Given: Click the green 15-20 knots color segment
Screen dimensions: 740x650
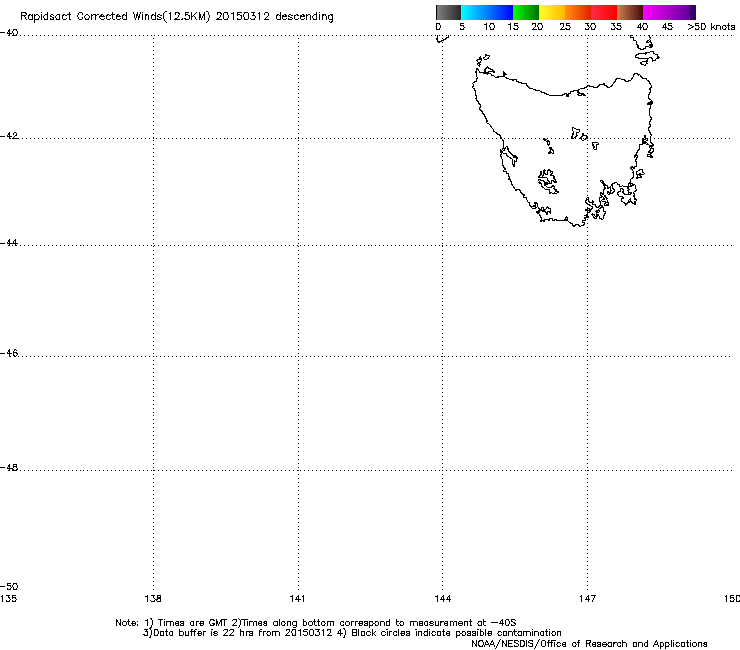Looking at the screenshot, I should [526, 12].
